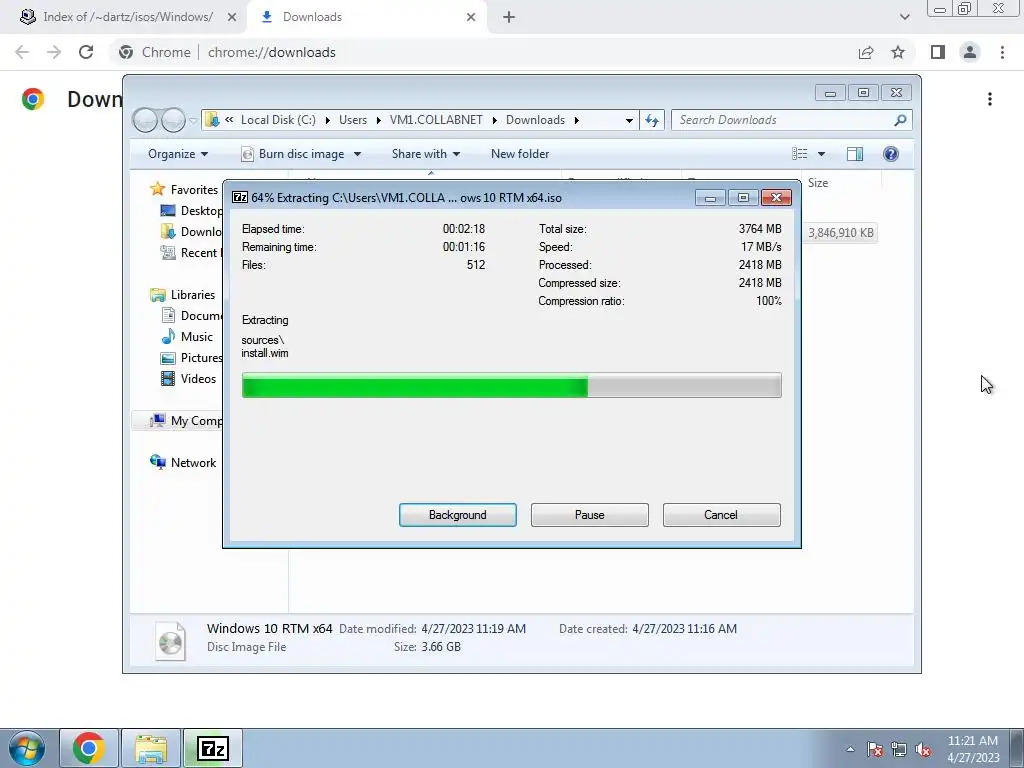Open Downloads page more-actions menu

[990, 99]
